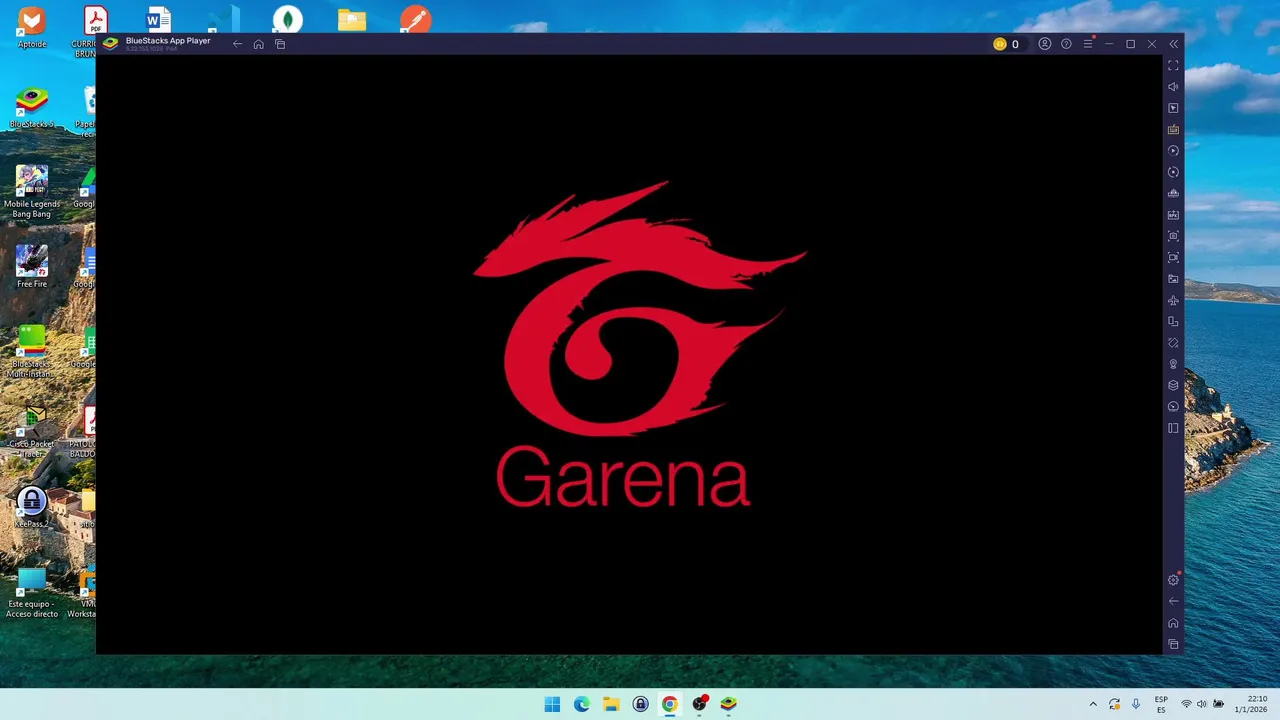1280x720 pixels.
Task: Select the Postman desktop icon
Action: pyautogui.click(x=416, y=20)
